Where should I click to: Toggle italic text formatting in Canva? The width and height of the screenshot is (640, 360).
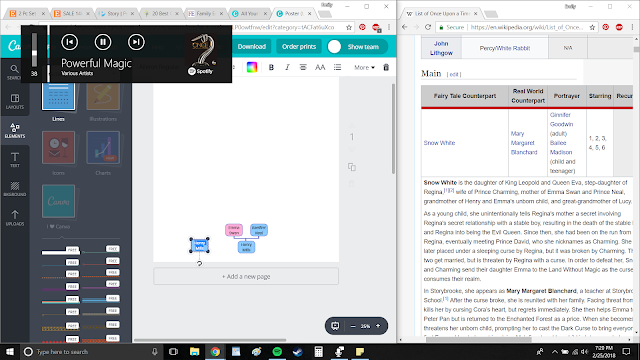tap(287, 67)
